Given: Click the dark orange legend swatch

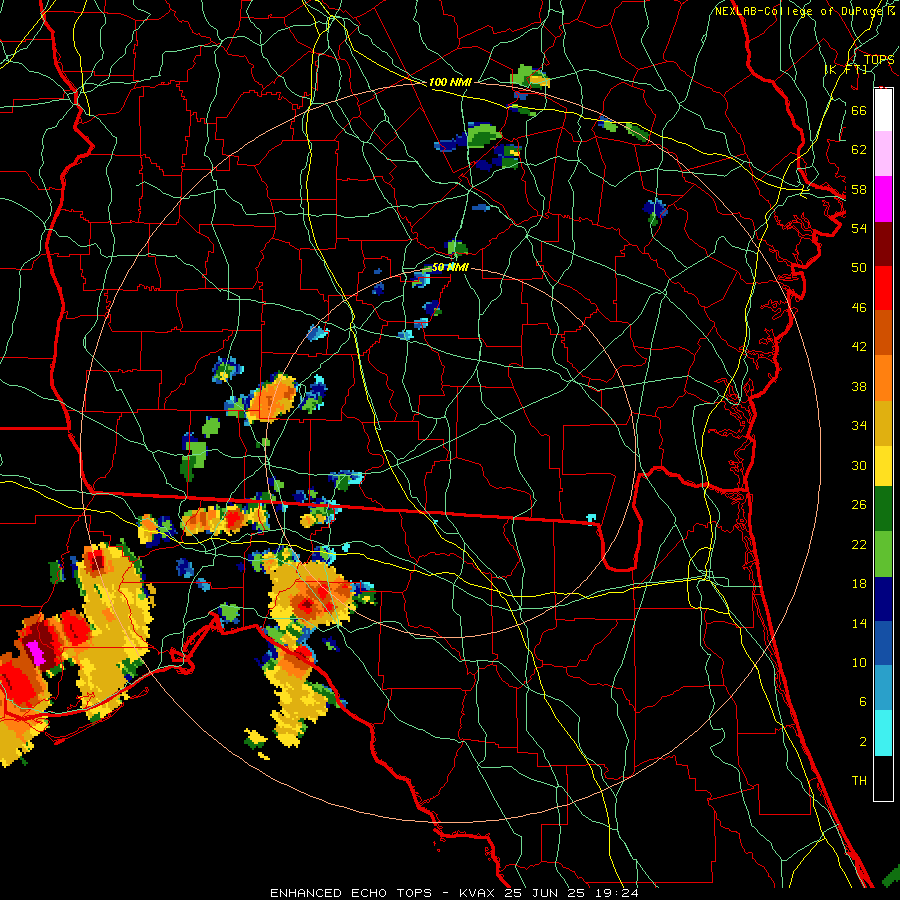Looking at the screenshot, I should tap(883, 333).
